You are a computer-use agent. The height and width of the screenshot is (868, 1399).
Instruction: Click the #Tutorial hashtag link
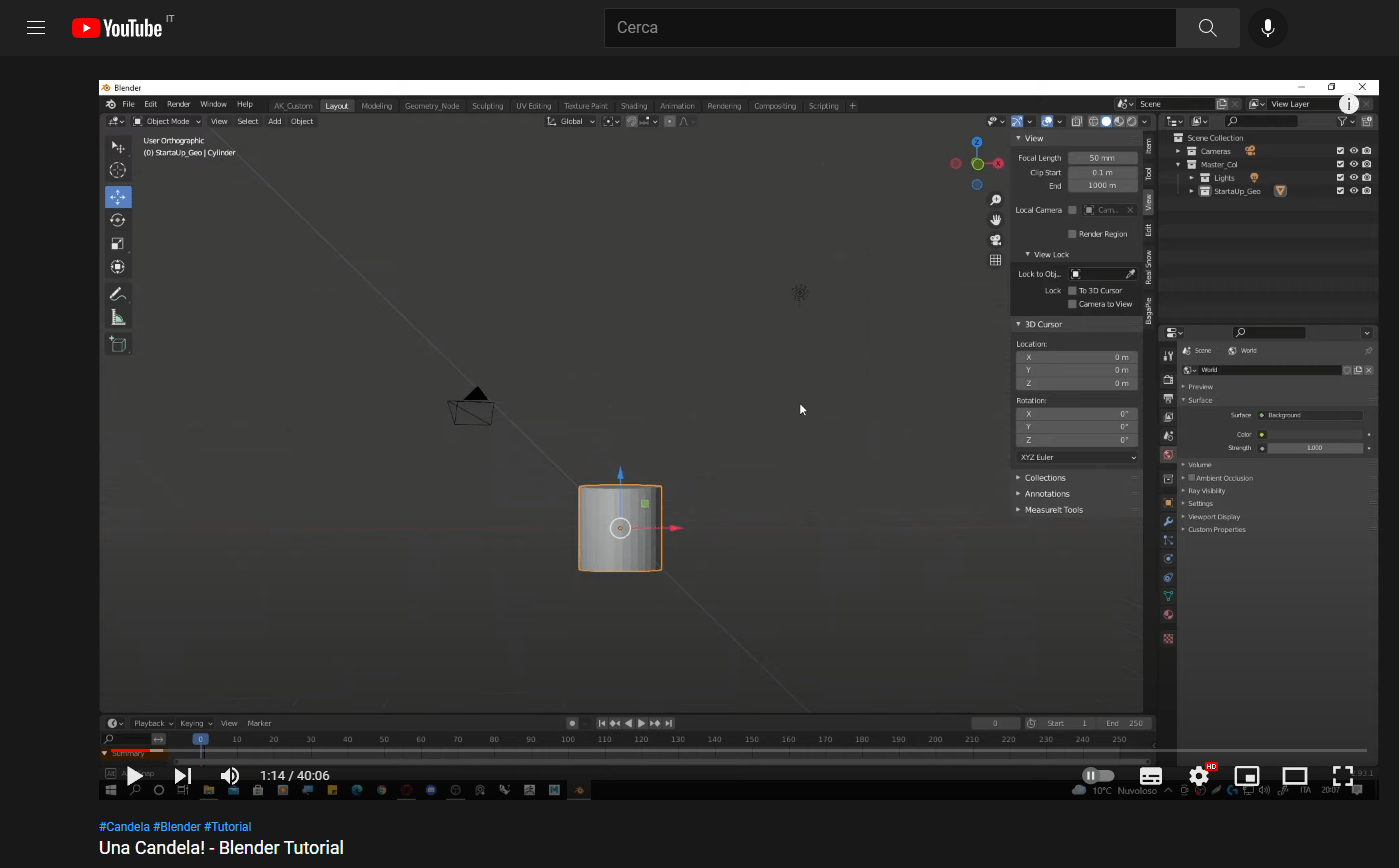[228, 827]
